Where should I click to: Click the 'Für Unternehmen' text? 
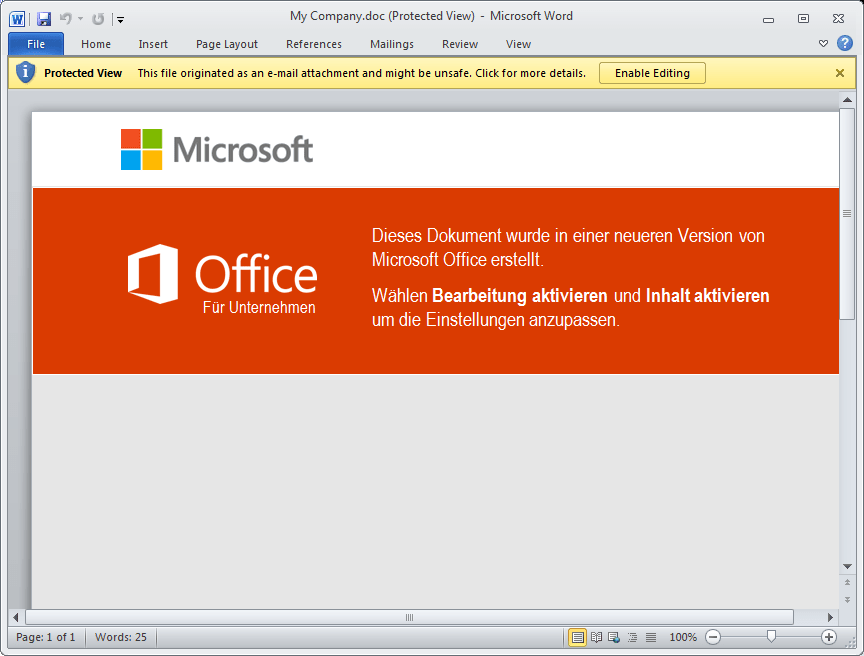point(259,307)
